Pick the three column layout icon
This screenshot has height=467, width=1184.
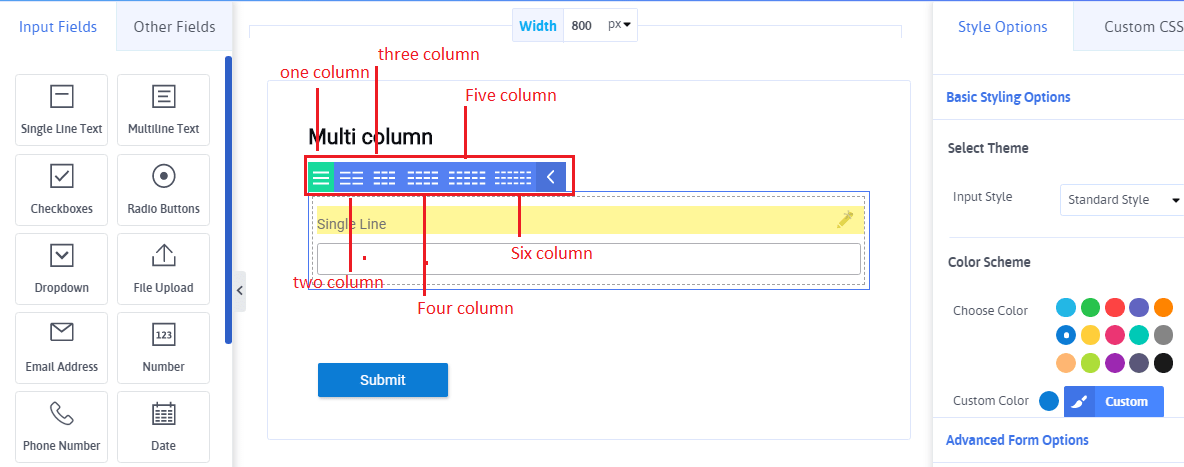click(x=384, y=178)
